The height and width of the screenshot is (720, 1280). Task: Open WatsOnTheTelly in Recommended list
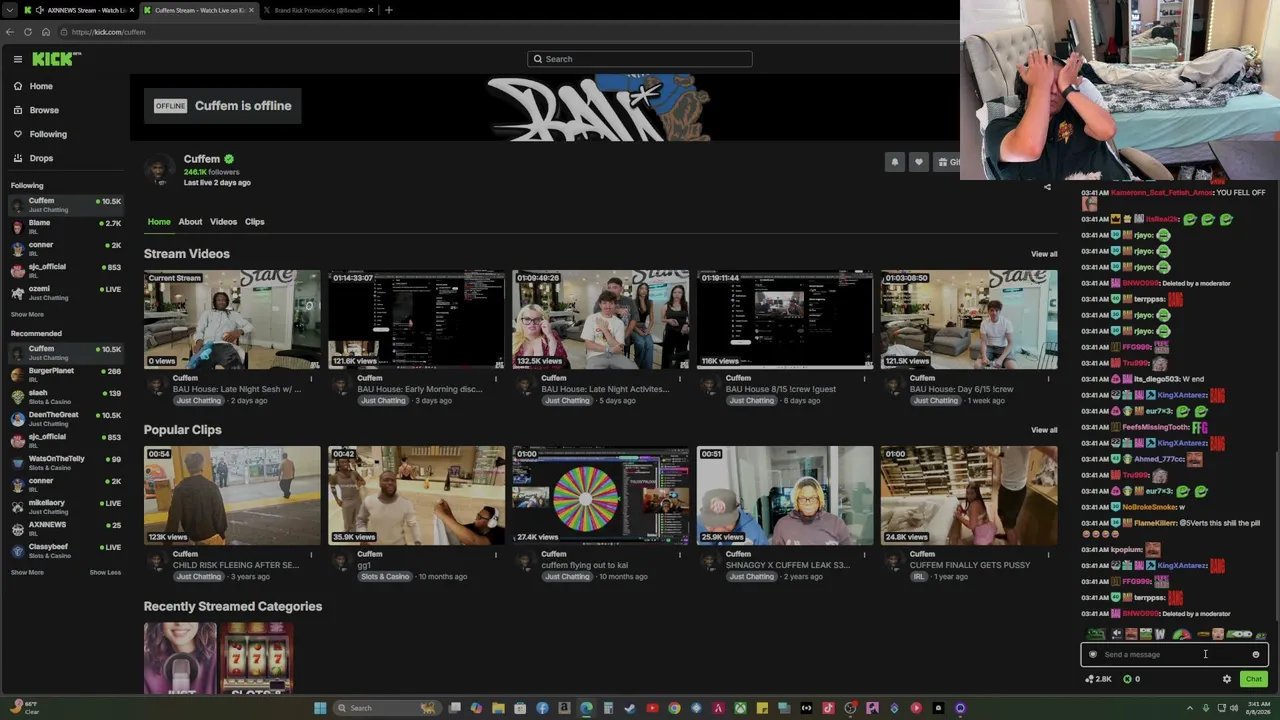tap(66, 462)
